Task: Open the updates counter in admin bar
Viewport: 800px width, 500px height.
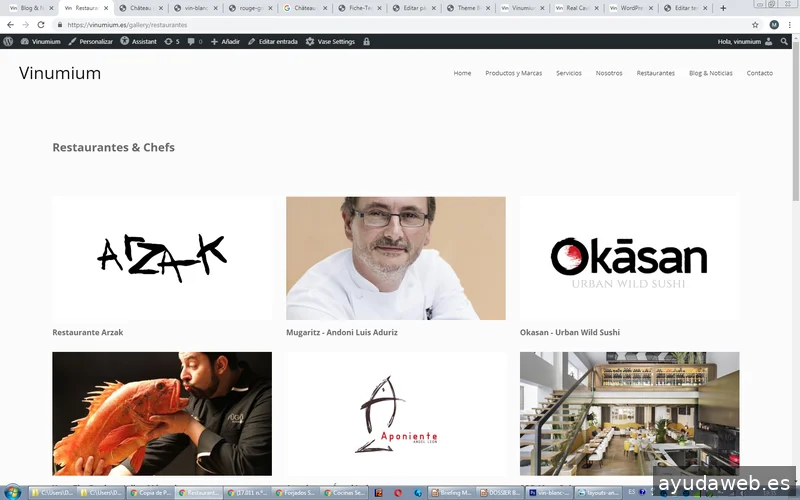Action: pos(171,42)
